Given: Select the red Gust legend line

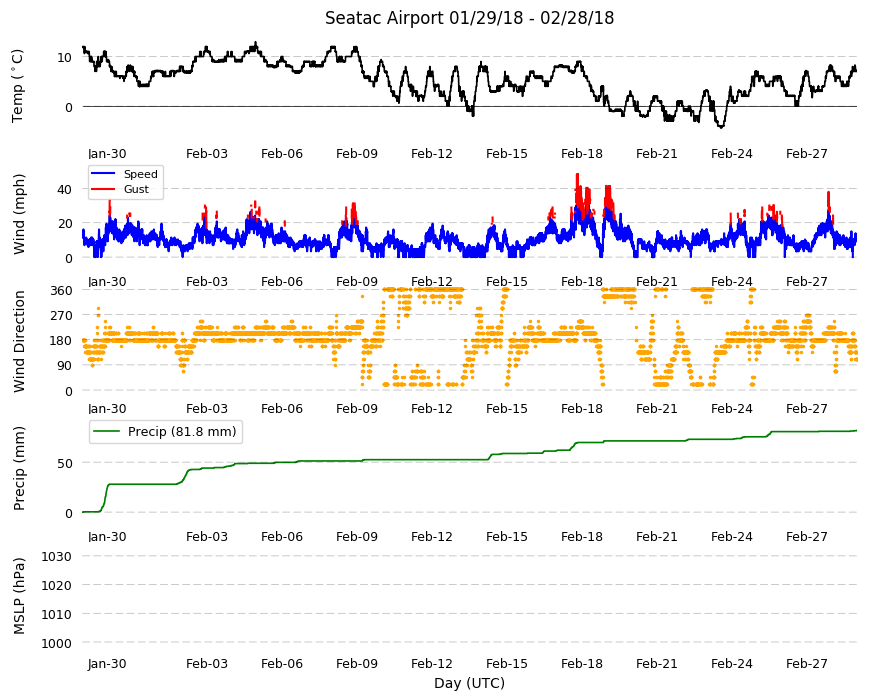Looking at the screenshot, I should (102, 189).
